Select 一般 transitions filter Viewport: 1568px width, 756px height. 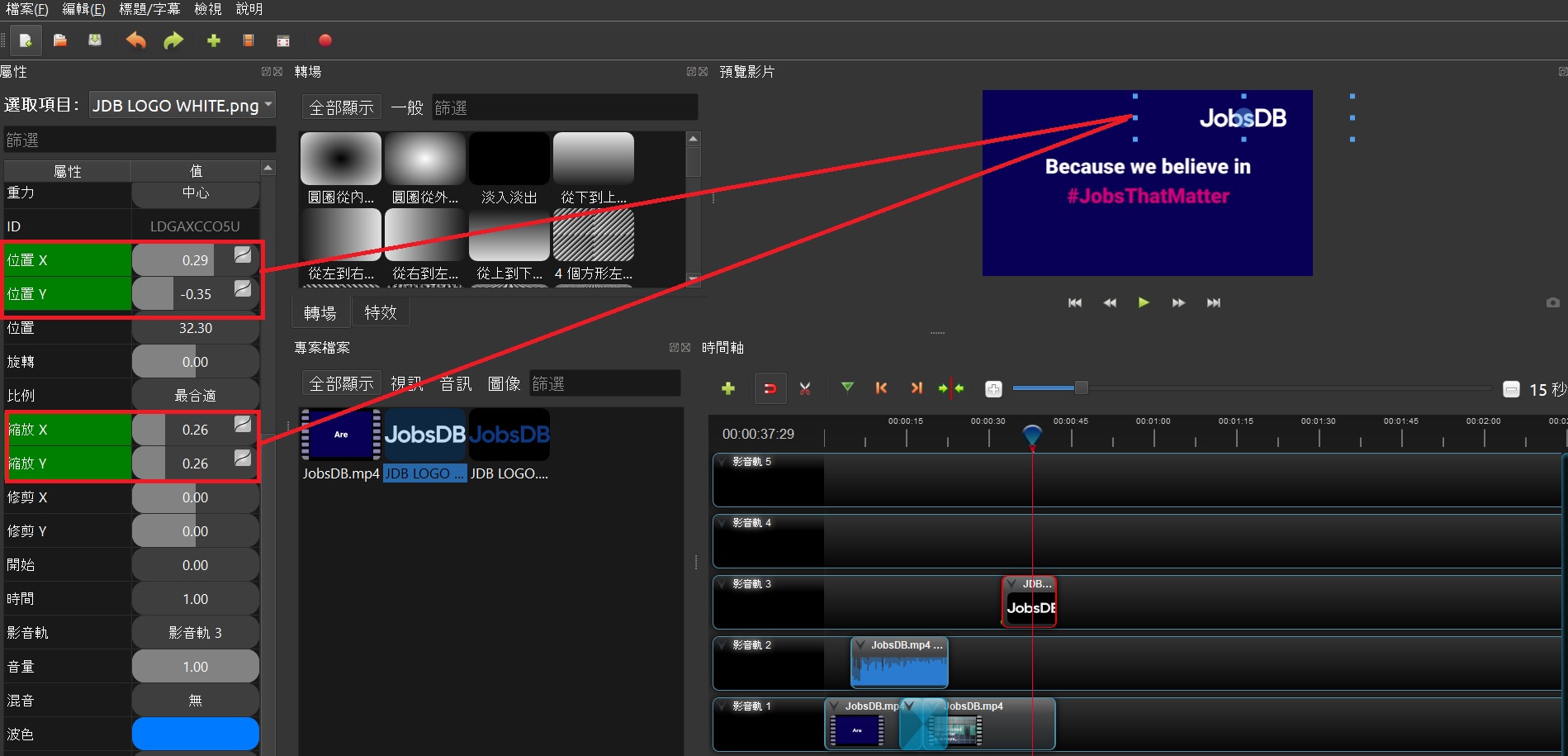[407, 107]
